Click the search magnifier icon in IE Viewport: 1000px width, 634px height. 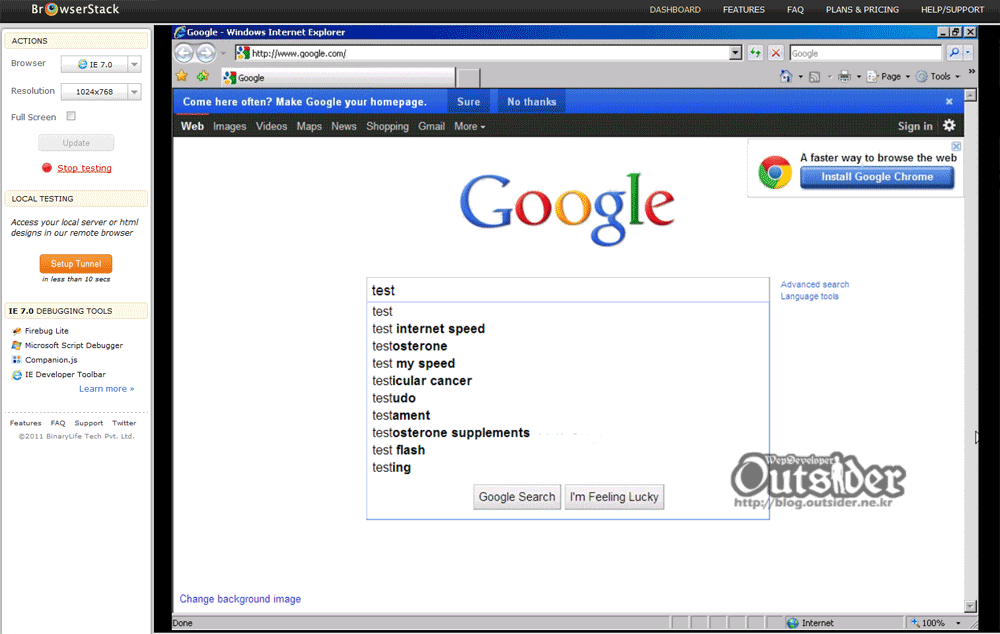pos(954,53)
